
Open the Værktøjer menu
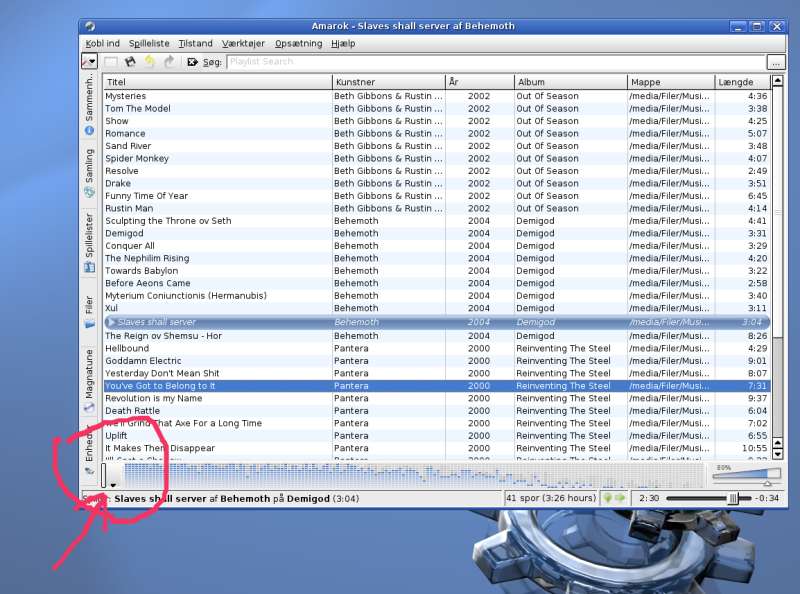[x=243, y=44]
